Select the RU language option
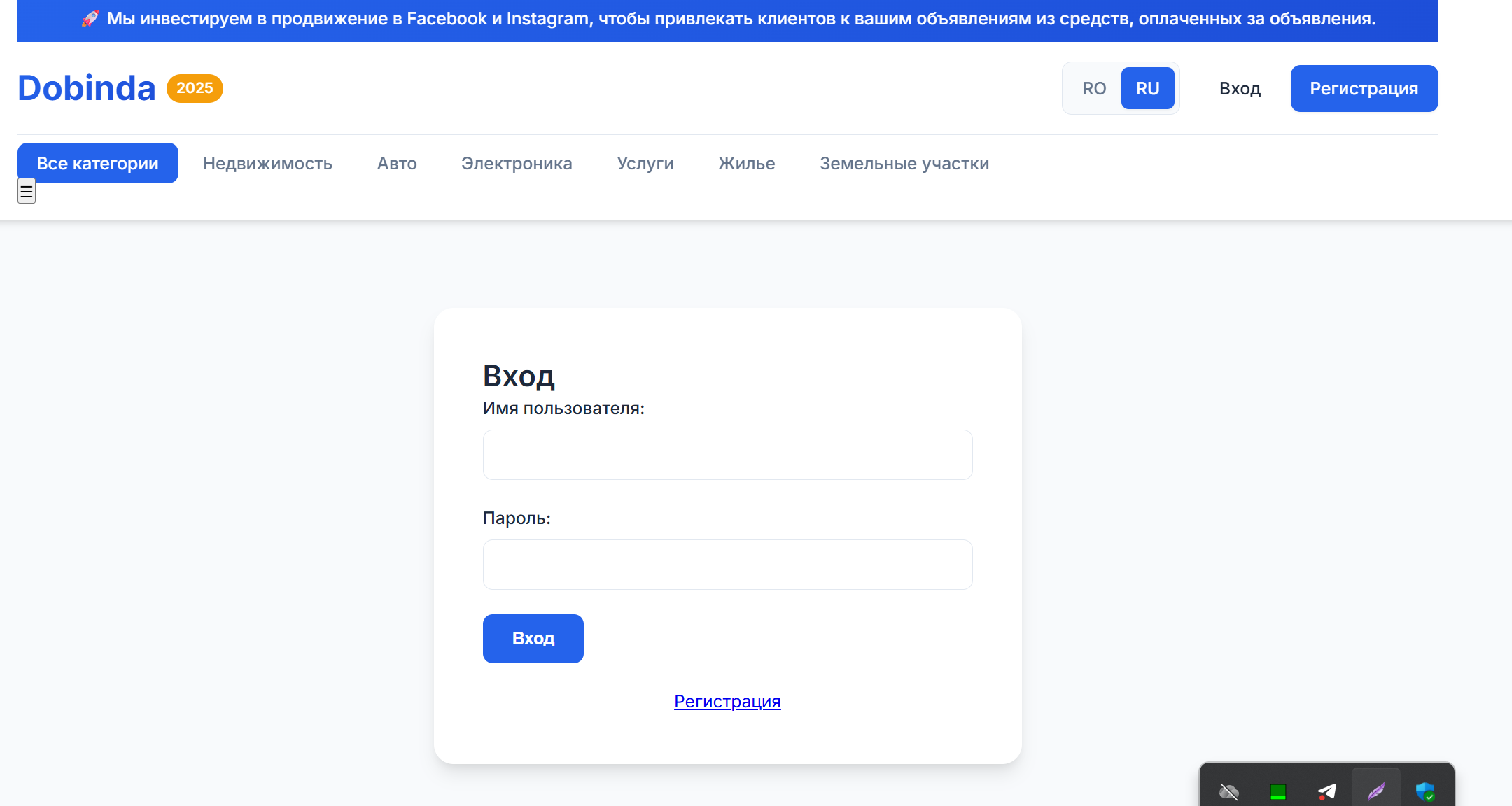This screenshot has height=806, width=1512. (1147, 88)
